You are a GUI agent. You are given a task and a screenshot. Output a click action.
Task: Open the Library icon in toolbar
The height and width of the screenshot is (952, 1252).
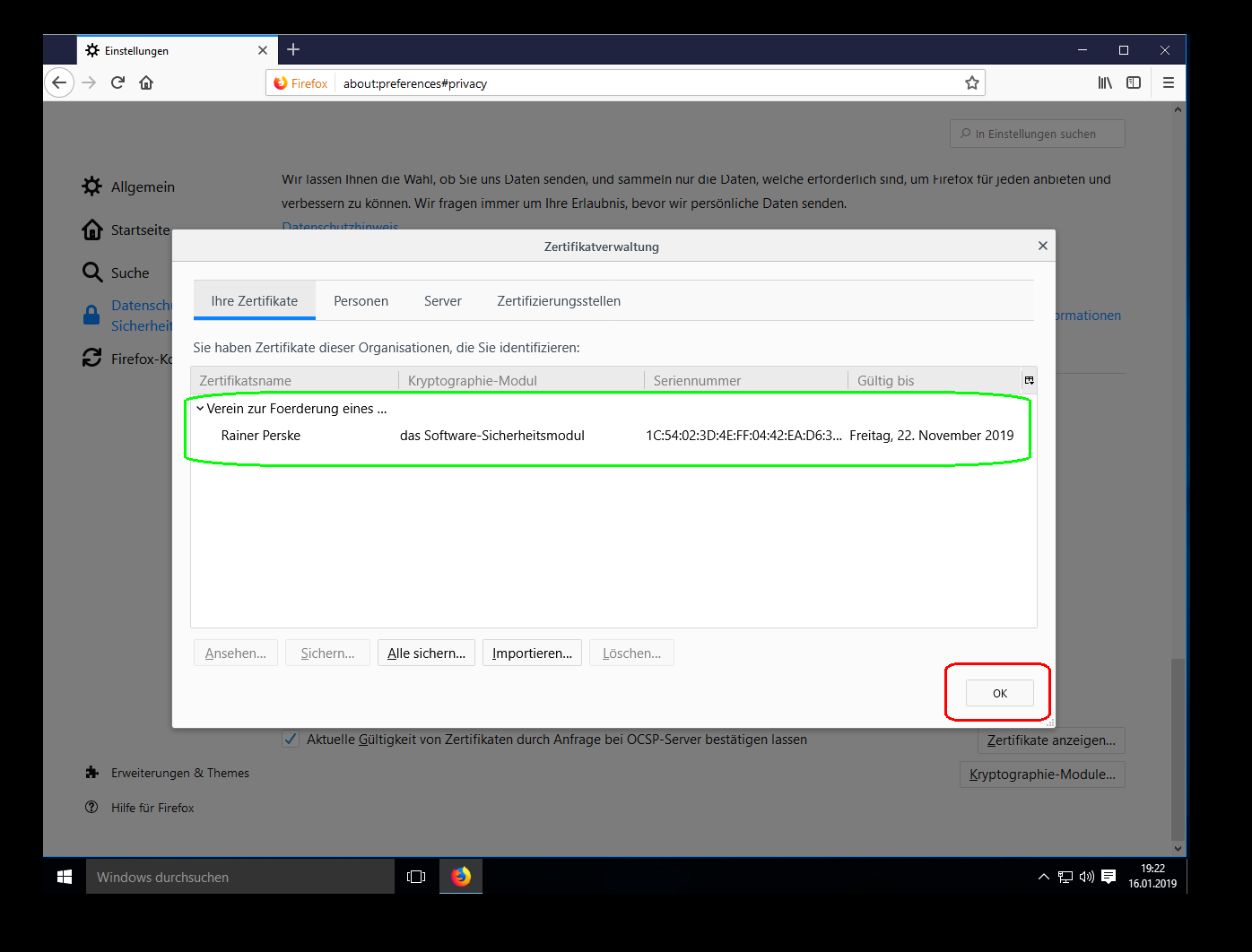tap(1105, 82)
